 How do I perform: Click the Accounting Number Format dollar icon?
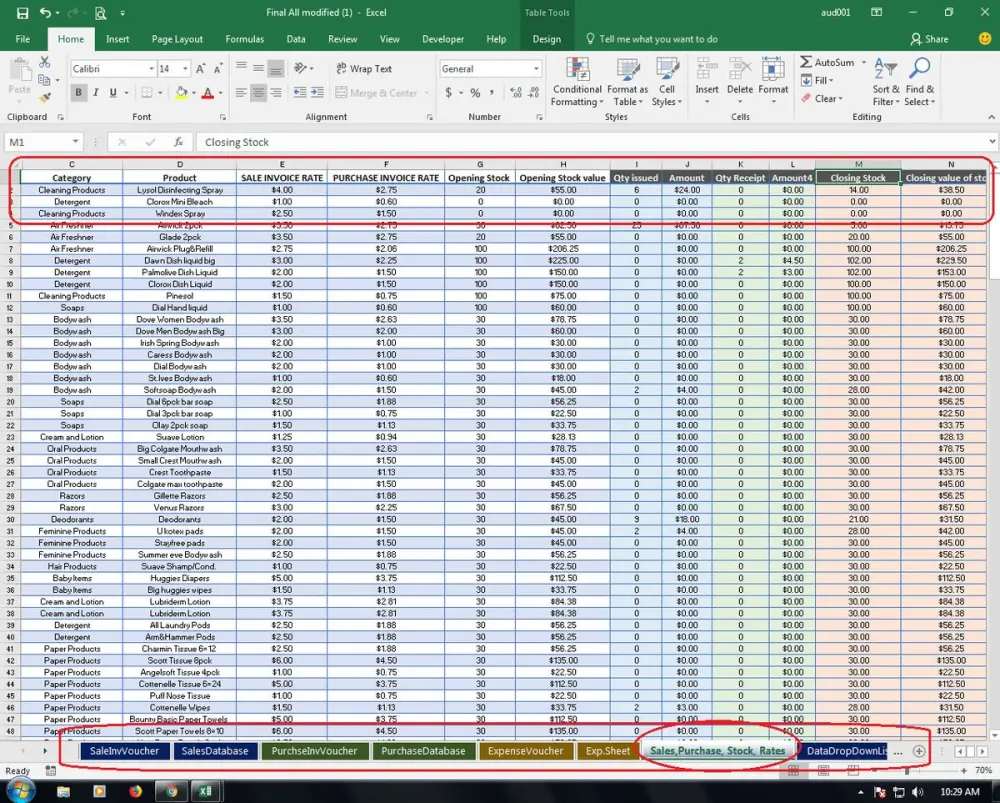448,93
